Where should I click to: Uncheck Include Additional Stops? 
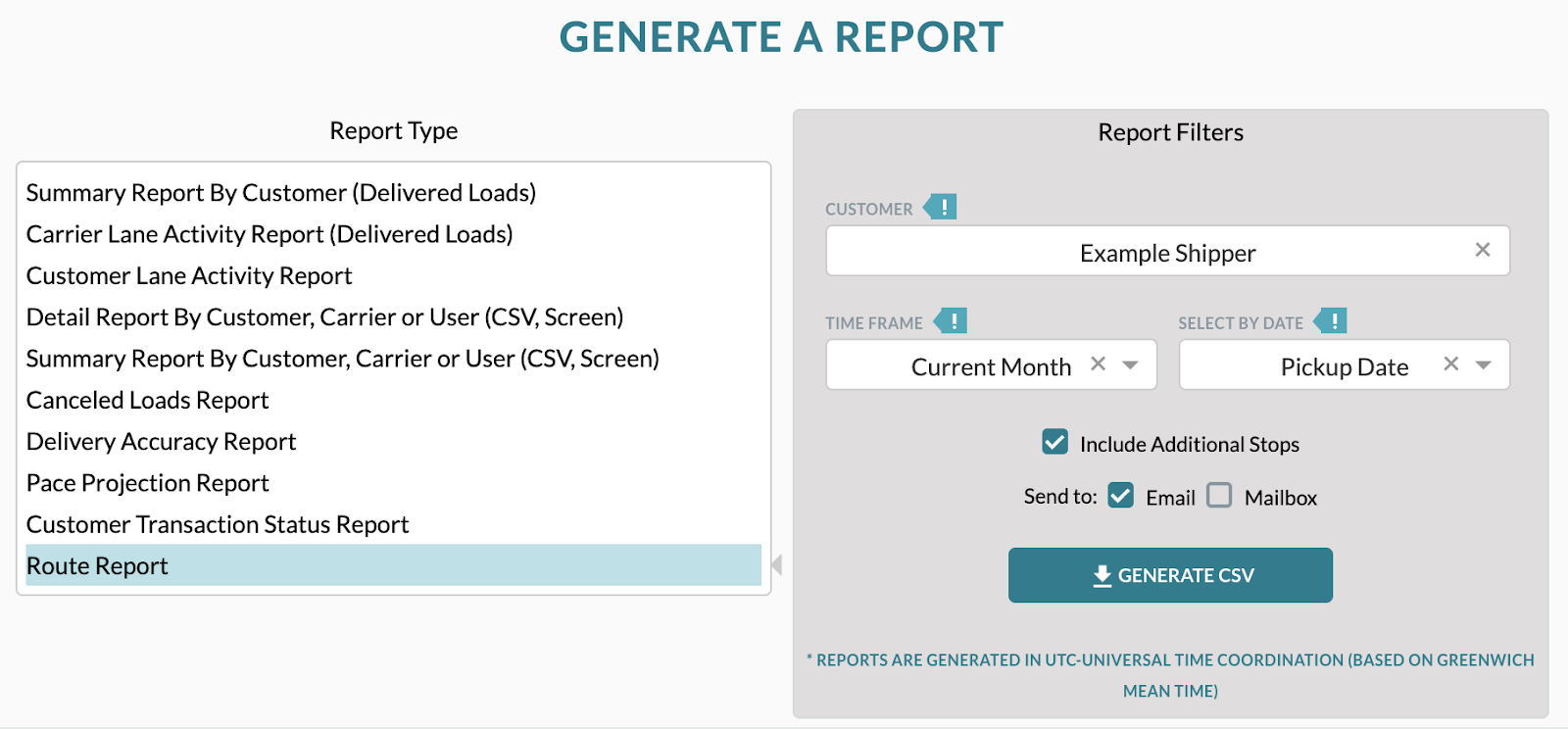click(1053, 443)
